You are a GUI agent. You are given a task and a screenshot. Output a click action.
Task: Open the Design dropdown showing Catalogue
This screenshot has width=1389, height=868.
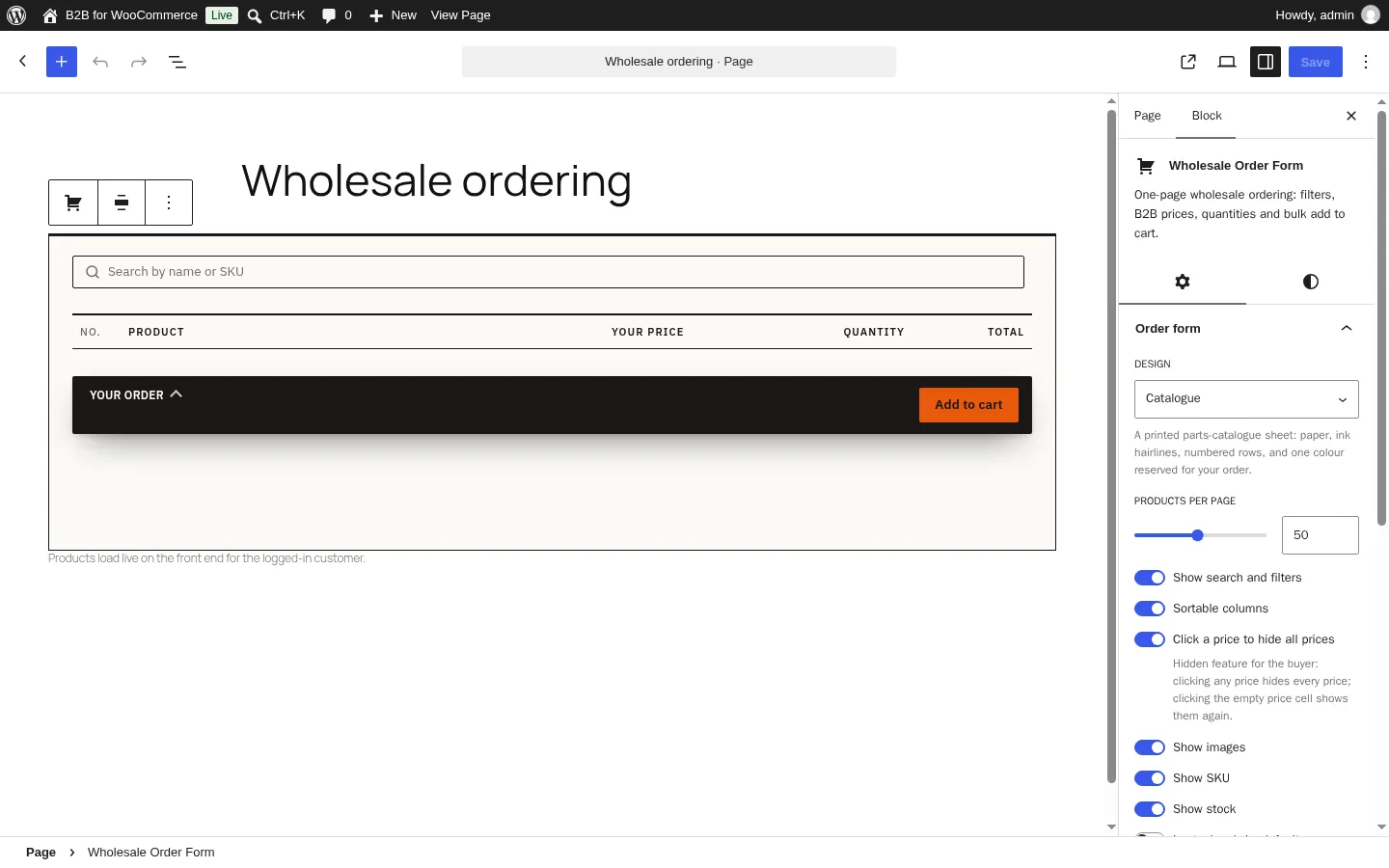pyautogui.click(x=1246, y=399)
